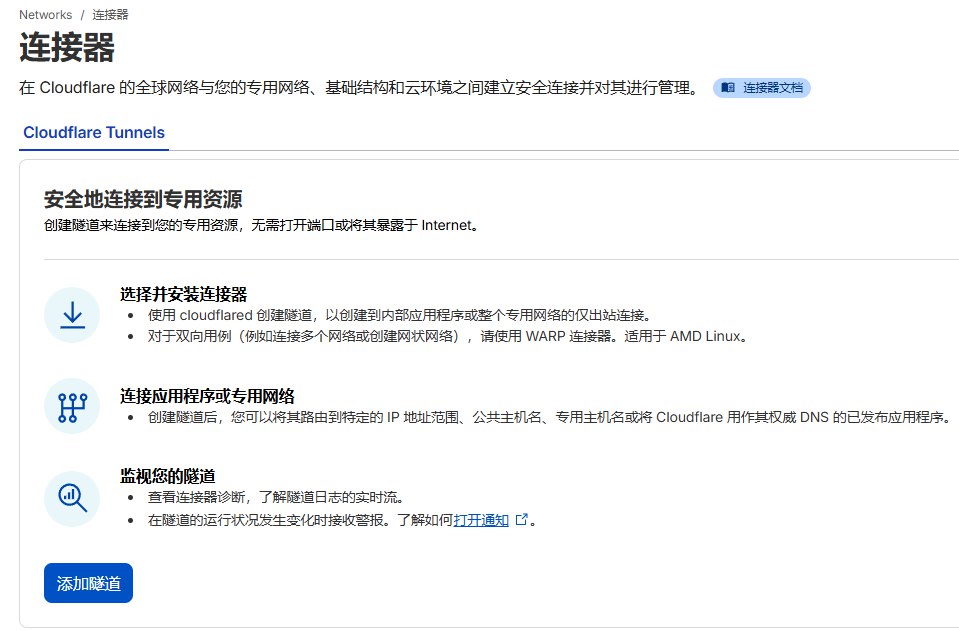Click the 查看连接器诊断 bullet text

coord(275,497)
